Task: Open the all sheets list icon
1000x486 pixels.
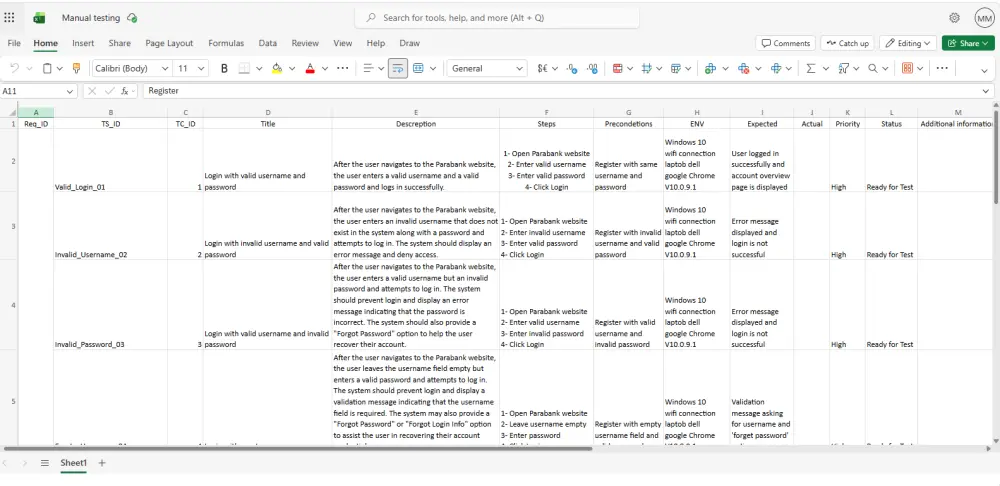Action: 45,463
